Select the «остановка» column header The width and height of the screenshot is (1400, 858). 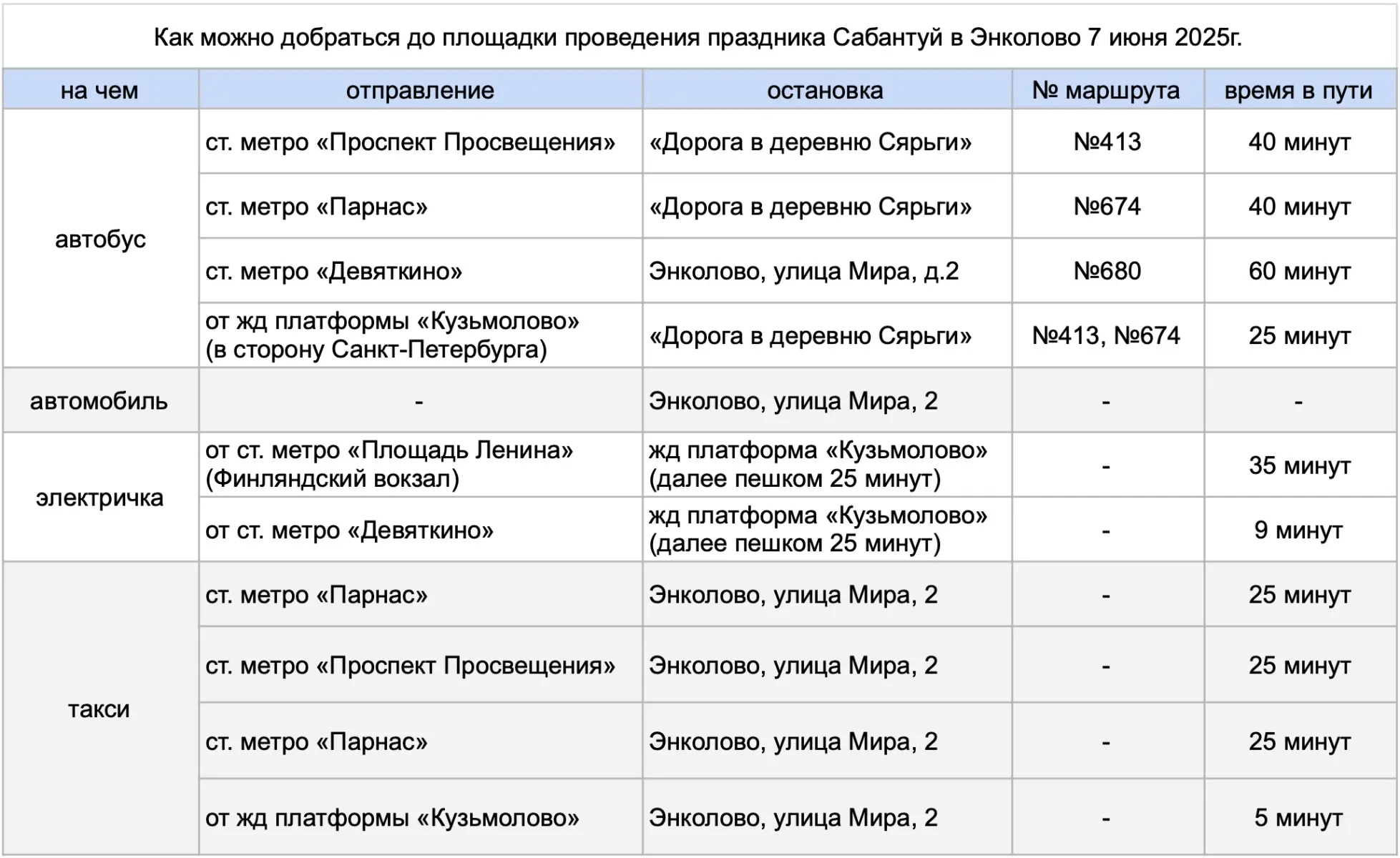[x=826, y=90]
